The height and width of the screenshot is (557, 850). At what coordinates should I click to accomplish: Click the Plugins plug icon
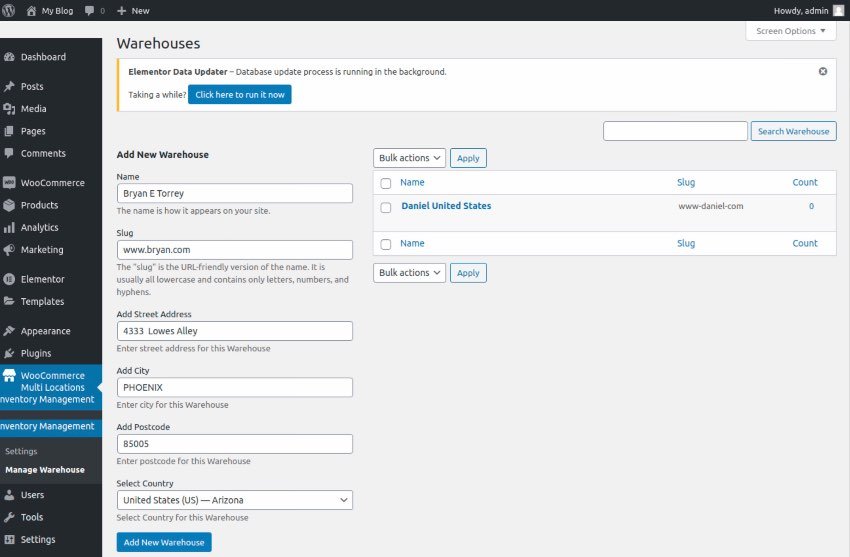(x=9, y=353)
